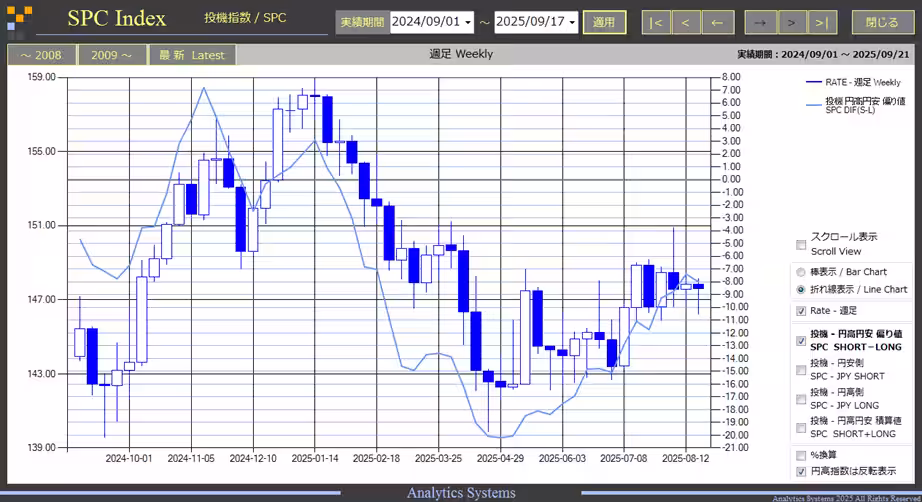Jump to the latest period with >| button
This screenshot has width=922, height=502.
pyautogui.click(x=822, y=22)
